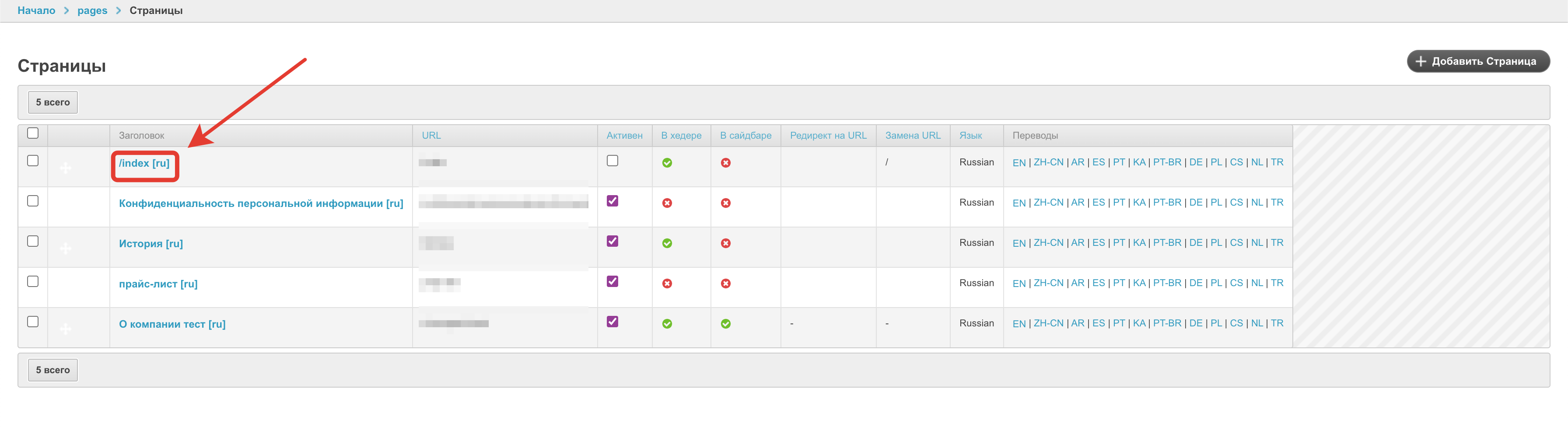Click red header icon in прайс-лист row
Viewport: 1568px width, 427px height.
[x=667, y=283]
